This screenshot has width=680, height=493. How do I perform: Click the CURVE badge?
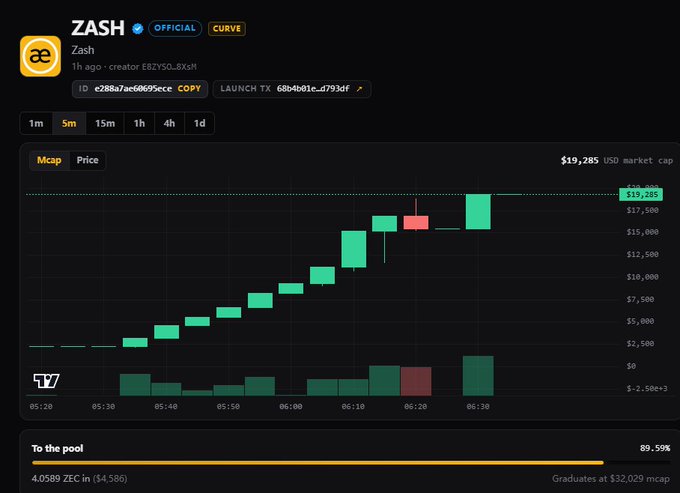pos(227,29)
